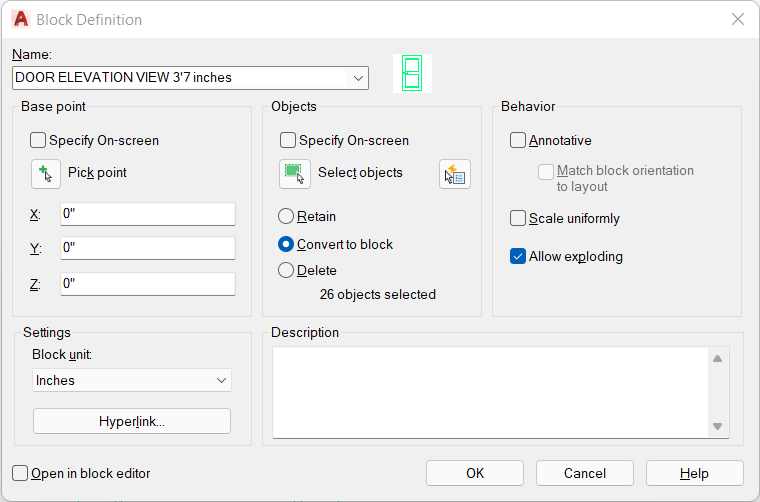The image size is (760, 502).
Task: Click the Select objects icon button
Action: [295, 174]
